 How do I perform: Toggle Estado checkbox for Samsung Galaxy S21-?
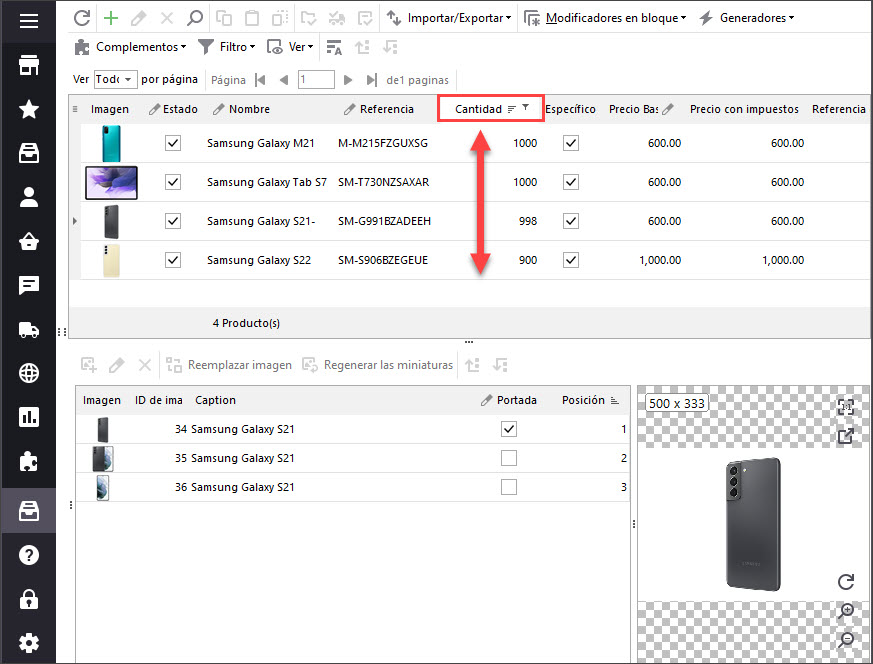(173, 221)
